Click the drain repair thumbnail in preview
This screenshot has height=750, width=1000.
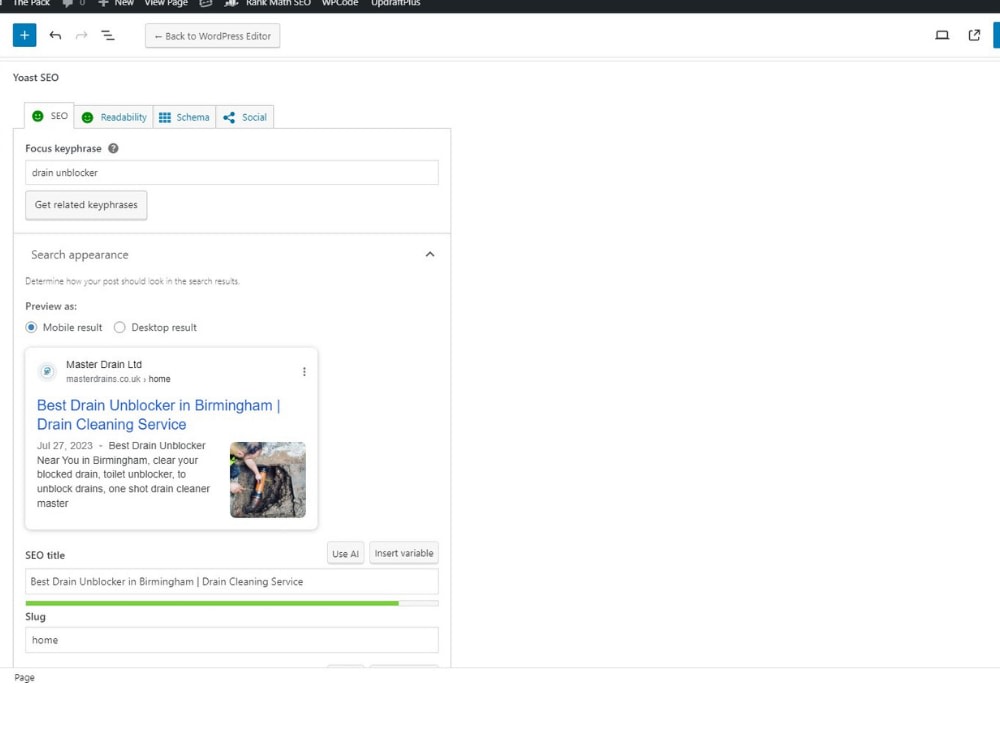268,480
